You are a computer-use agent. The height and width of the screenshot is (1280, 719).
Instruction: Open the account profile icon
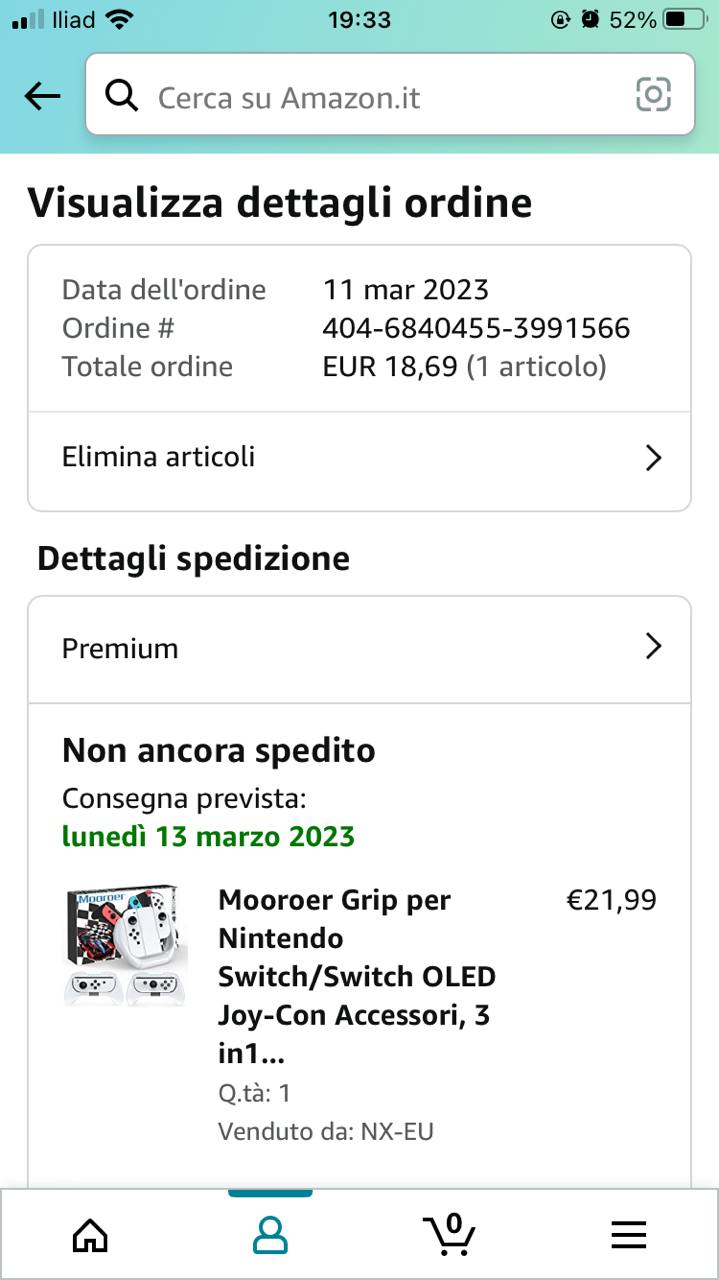(270, 1236)
